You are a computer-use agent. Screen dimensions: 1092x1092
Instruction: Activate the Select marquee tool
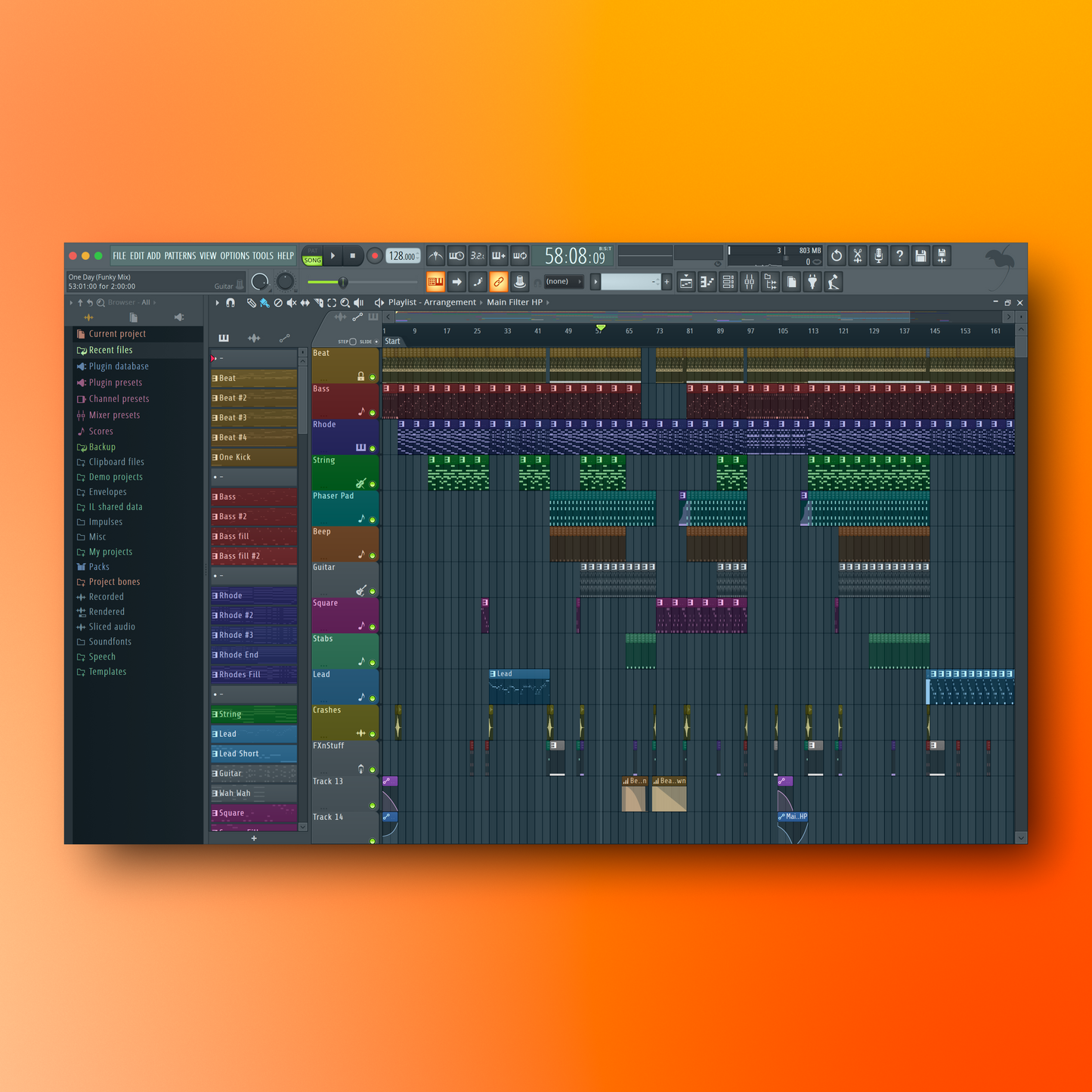point(332,303)
